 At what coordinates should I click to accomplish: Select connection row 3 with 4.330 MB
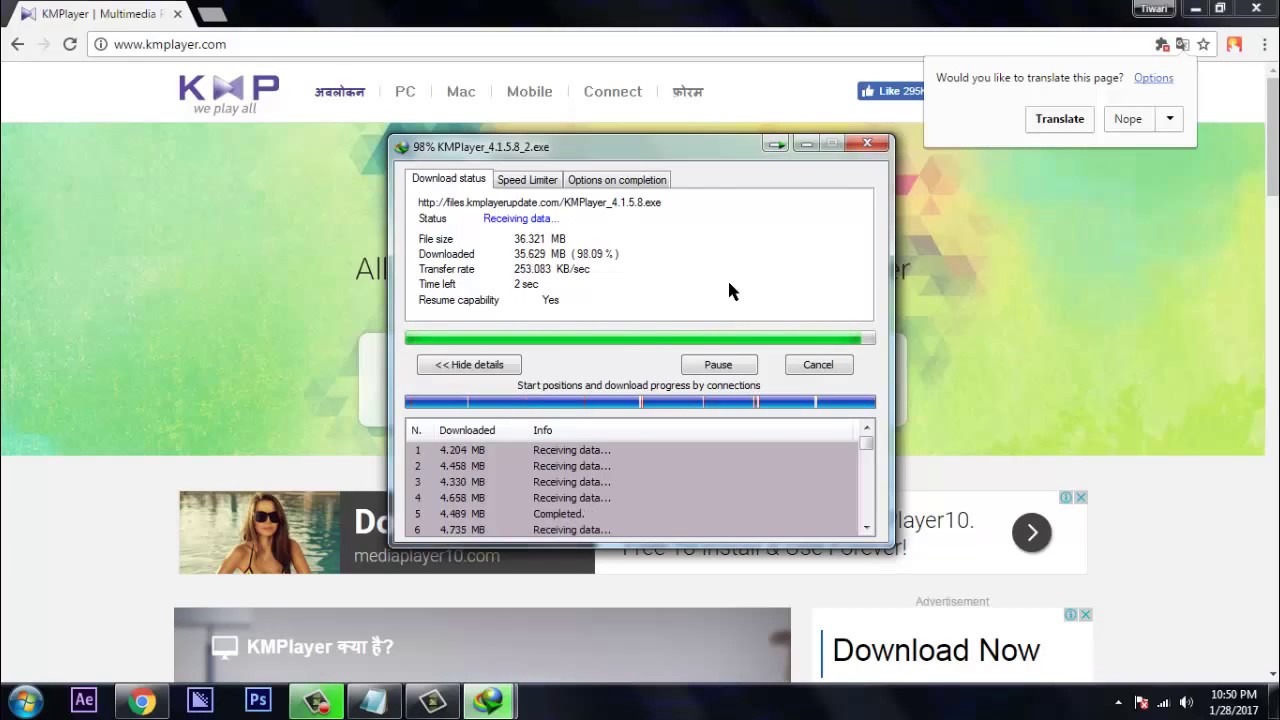click(x=632, y=482)
